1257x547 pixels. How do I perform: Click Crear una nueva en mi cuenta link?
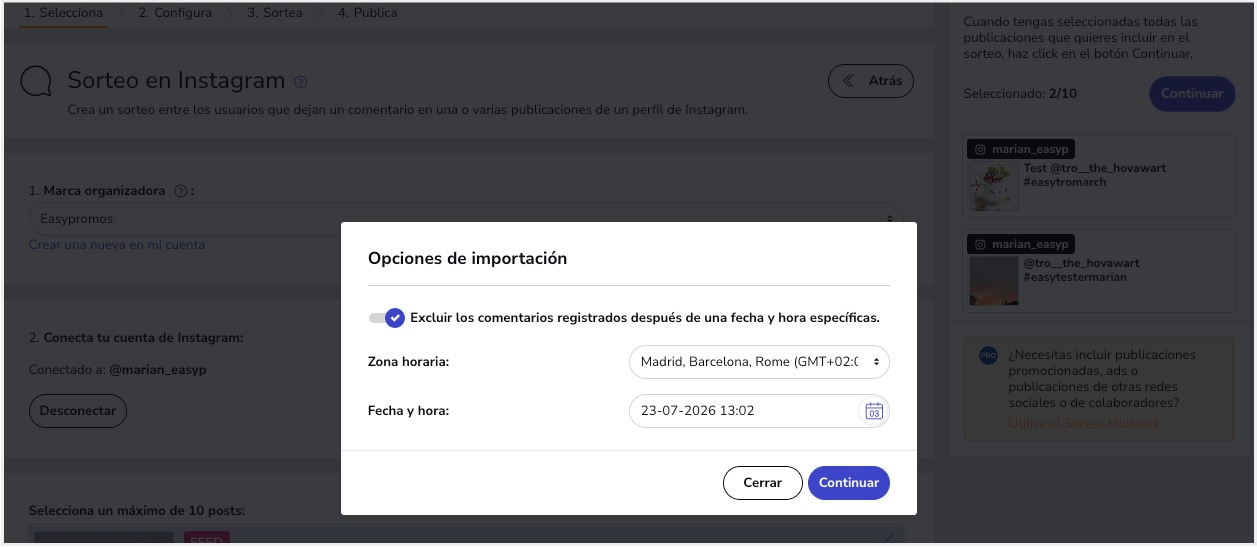click(x=117, y=244)
